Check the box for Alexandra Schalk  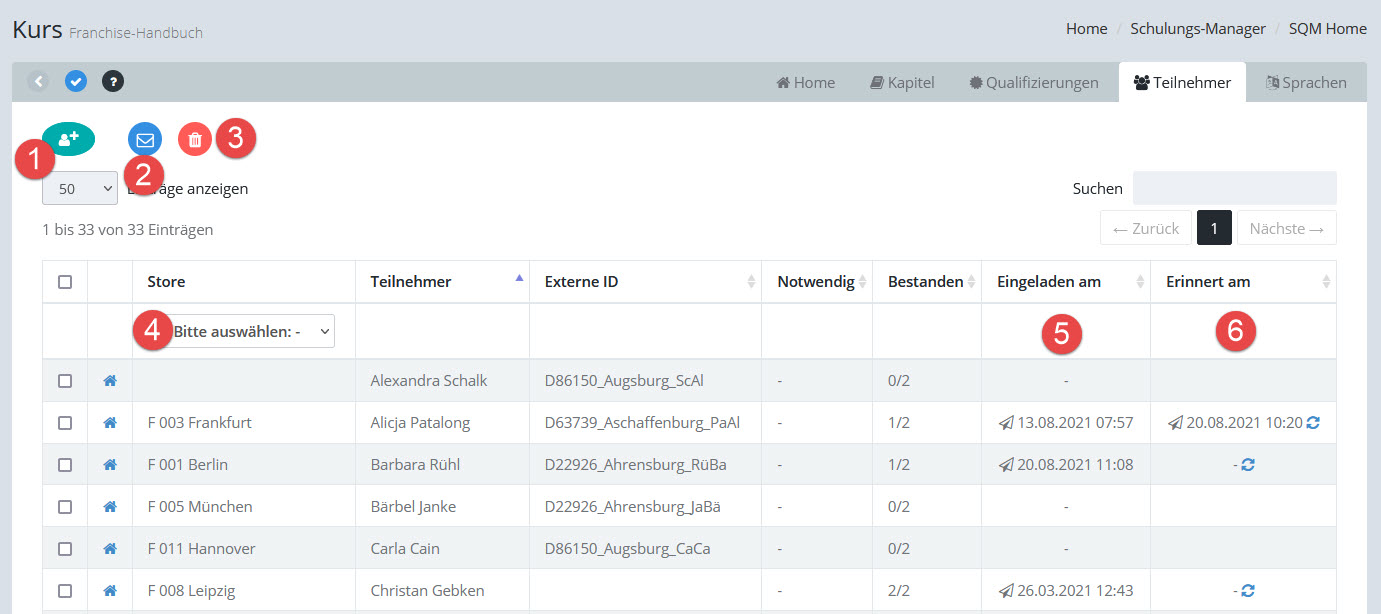[x=65, y=381]
